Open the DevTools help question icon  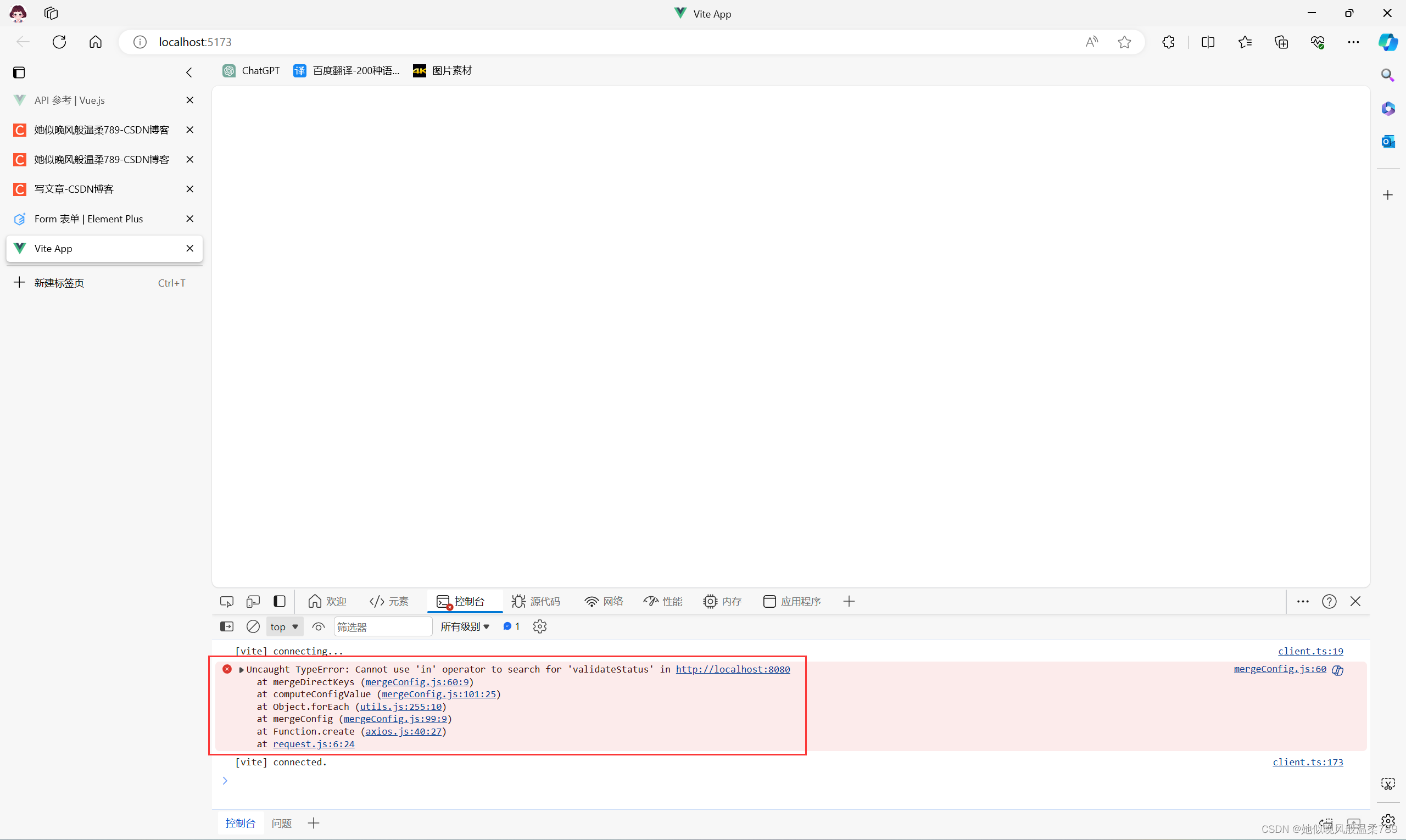coord(1329,601)
